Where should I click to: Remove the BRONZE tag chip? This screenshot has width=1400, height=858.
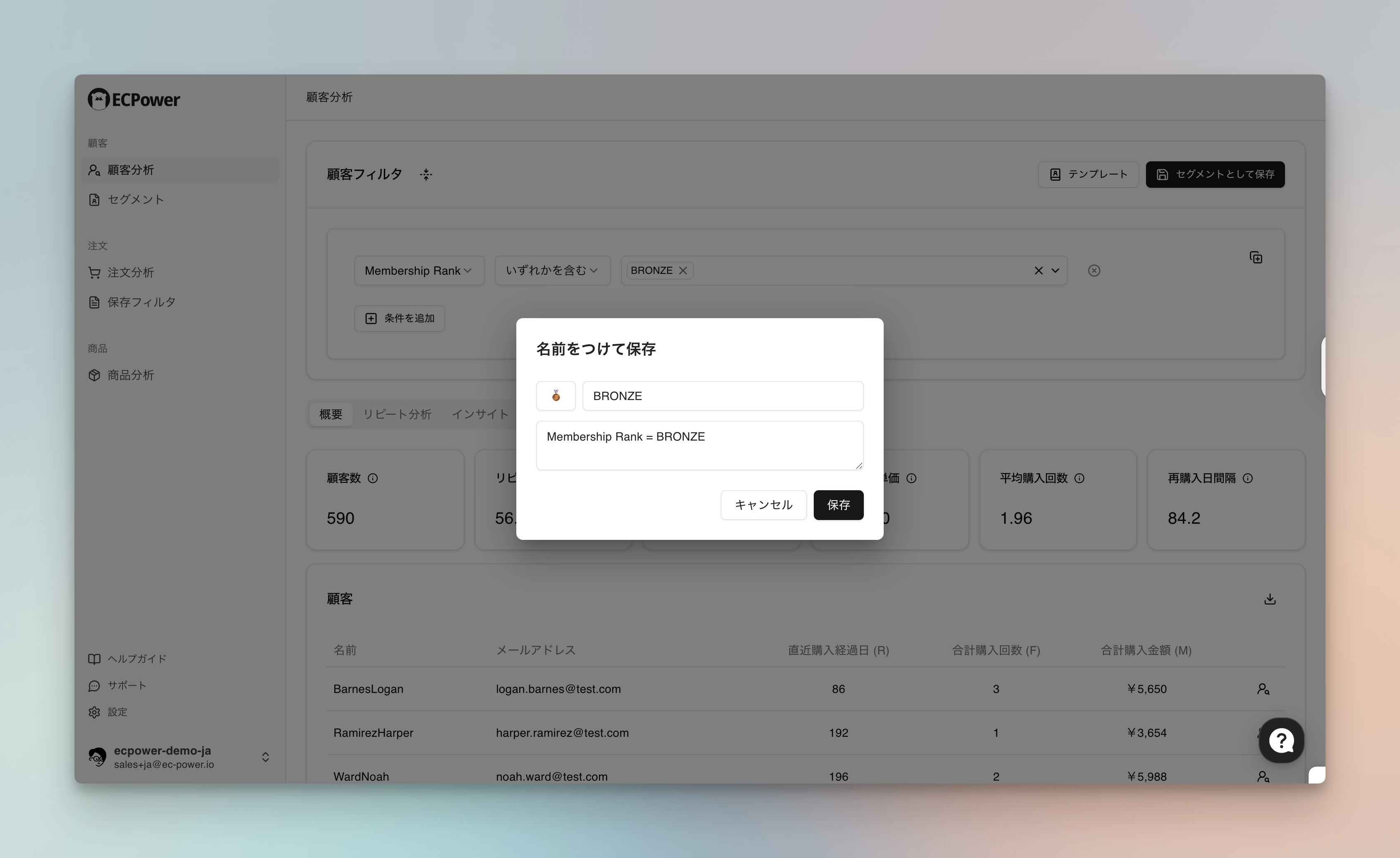point(683,271)
